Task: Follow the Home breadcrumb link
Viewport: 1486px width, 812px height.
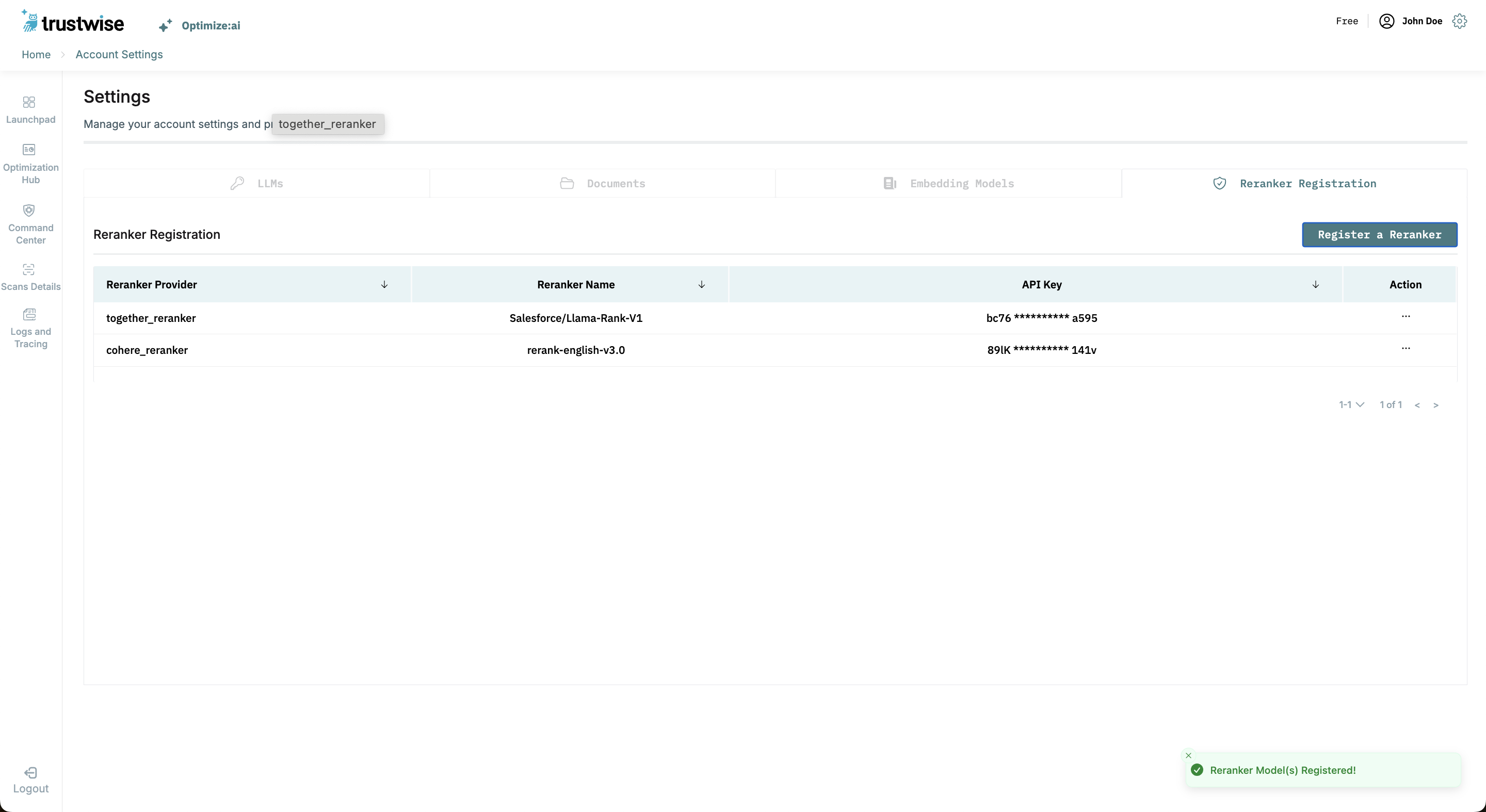Action: 36,54
